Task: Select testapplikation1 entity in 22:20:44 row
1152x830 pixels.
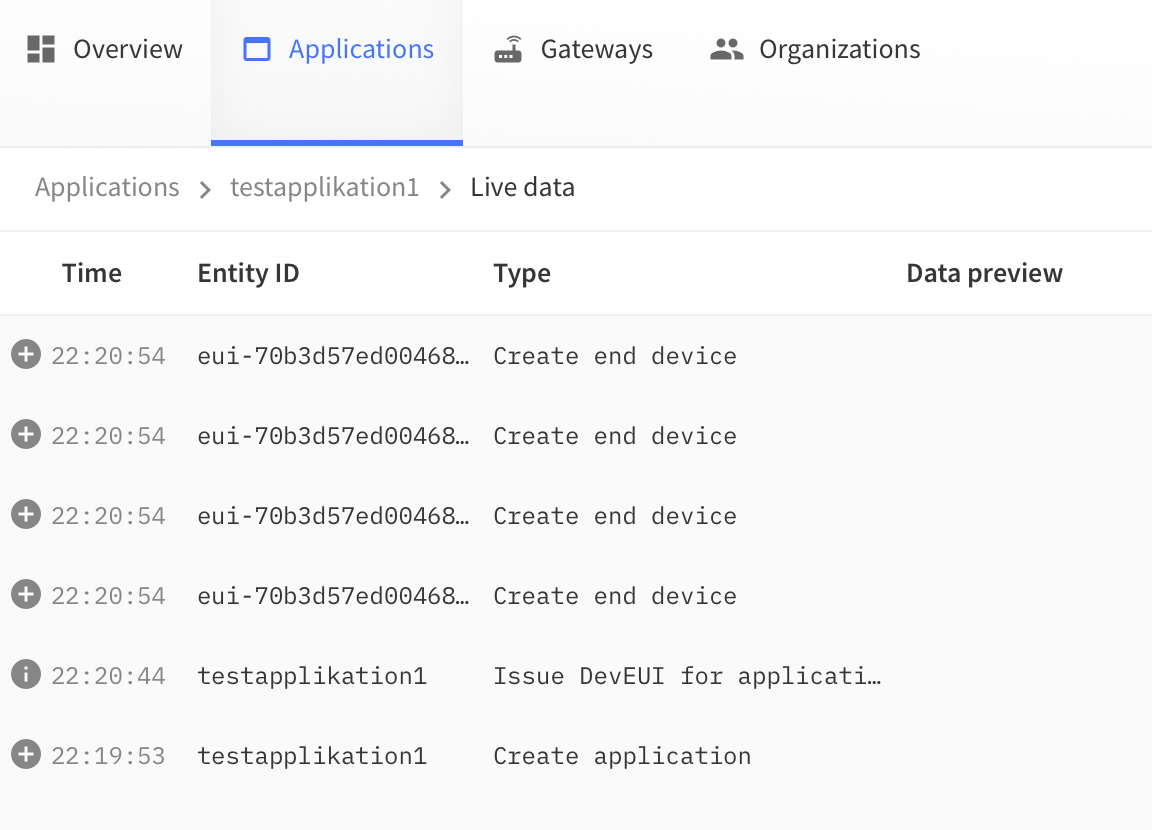Action: [x=312, y=676]
